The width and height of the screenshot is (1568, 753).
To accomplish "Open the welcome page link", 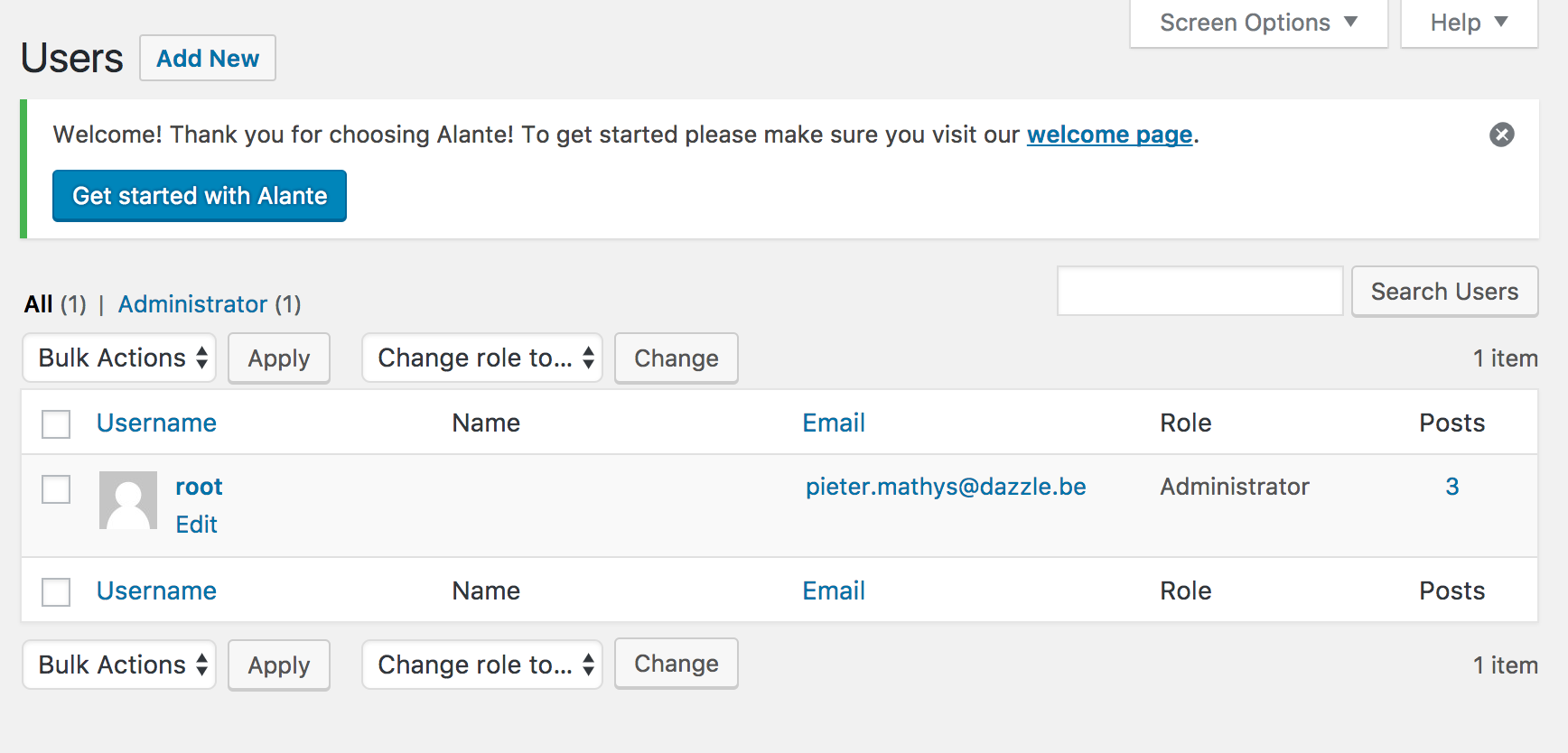I will [1109, 135].
